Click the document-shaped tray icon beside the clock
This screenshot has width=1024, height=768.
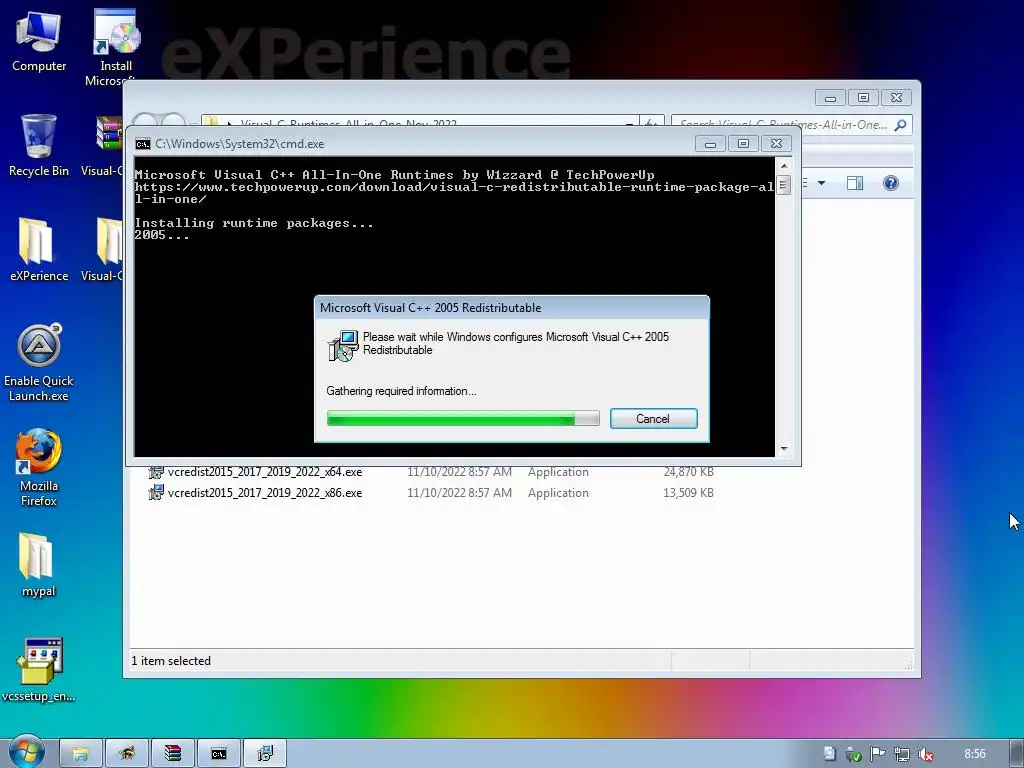click(x=829, y=754)
